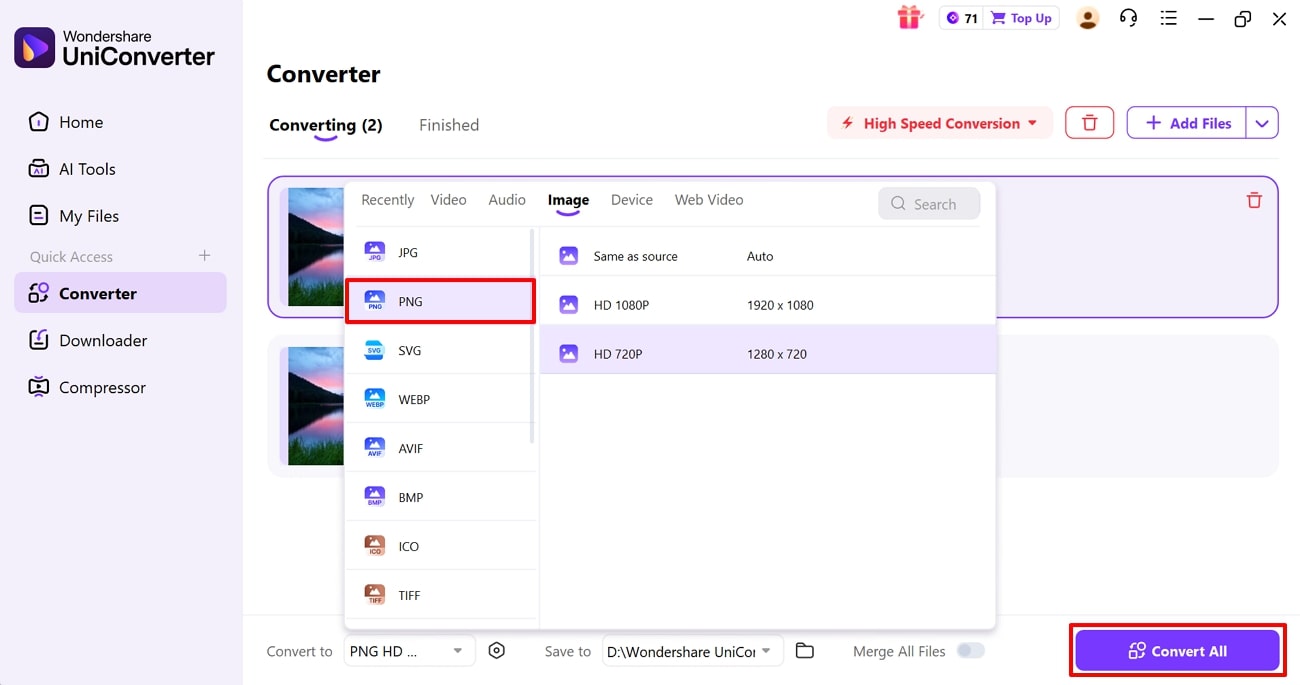Open the Audio format category

point(506,199)
